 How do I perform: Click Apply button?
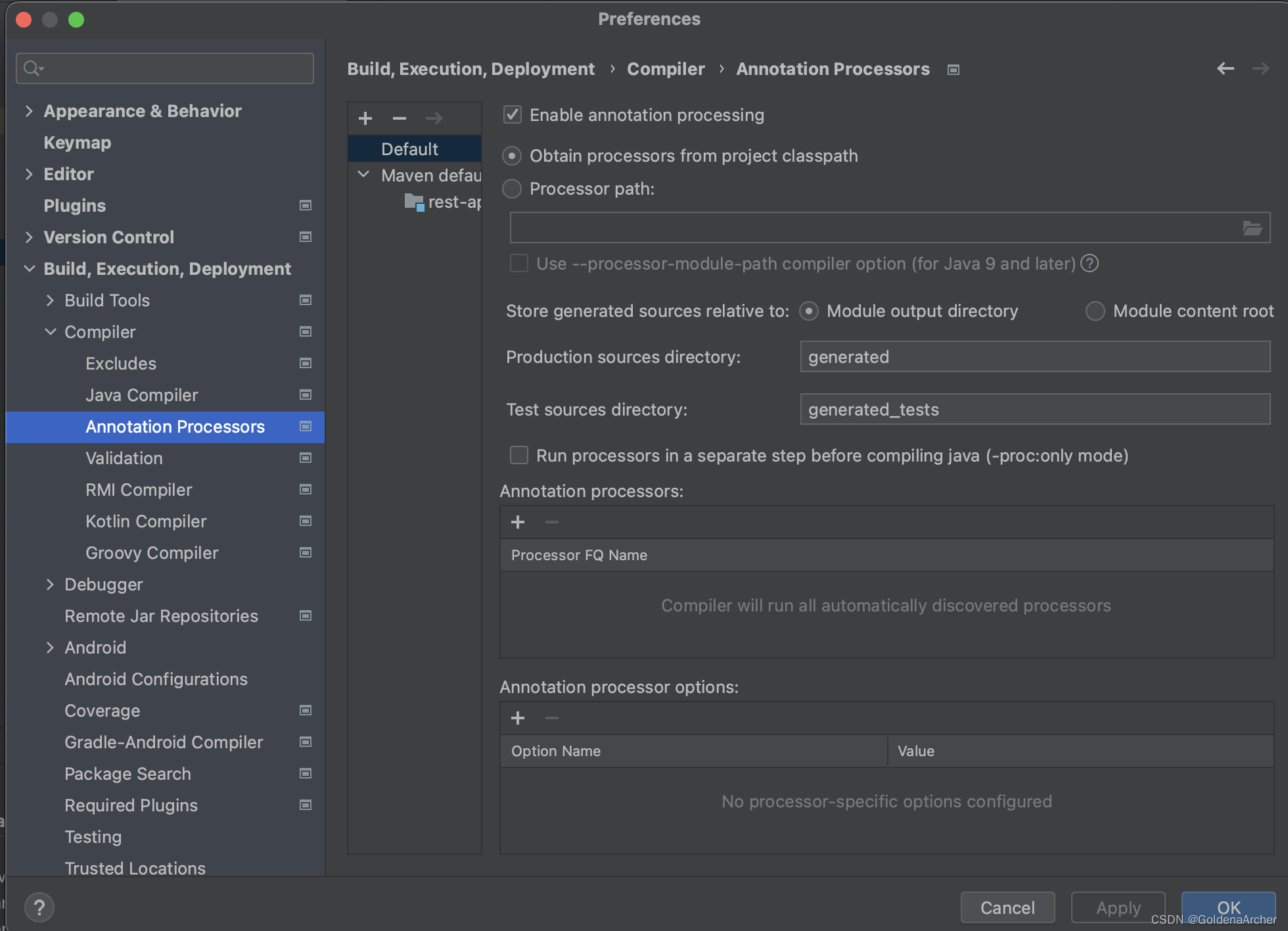click(1118, 908)
